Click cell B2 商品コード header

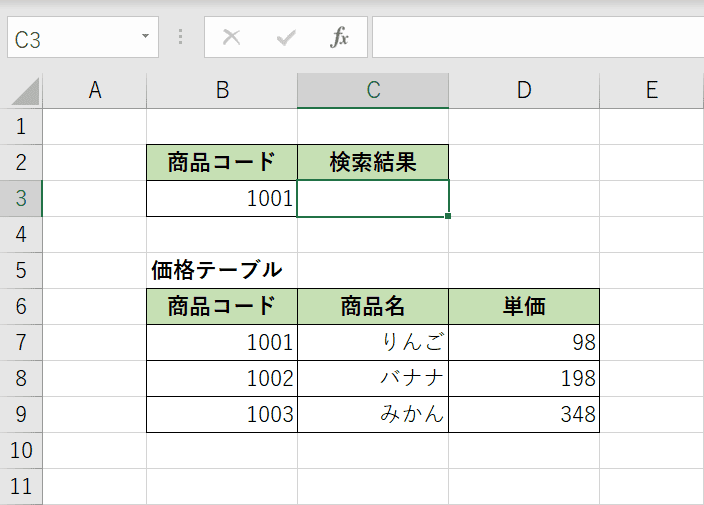(222, 162)
